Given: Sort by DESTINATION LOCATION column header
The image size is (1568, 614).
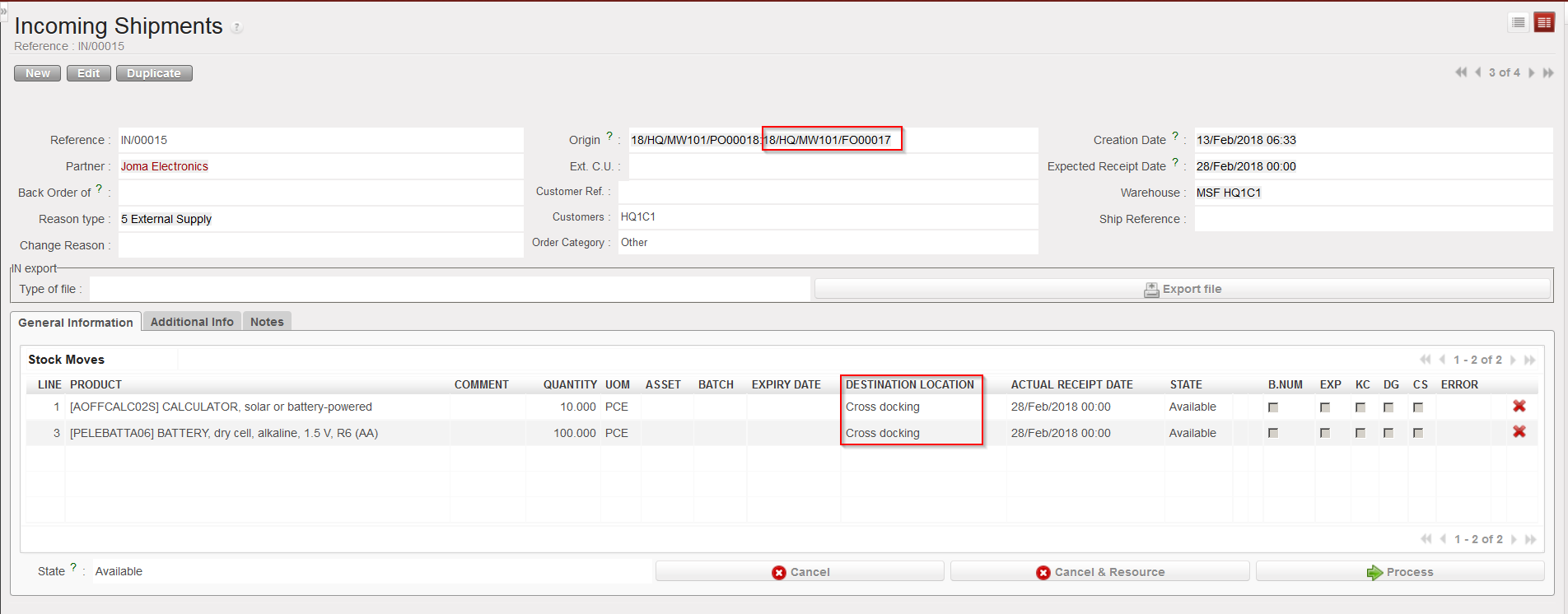Looking at the screenshot, I should (909, 384).
